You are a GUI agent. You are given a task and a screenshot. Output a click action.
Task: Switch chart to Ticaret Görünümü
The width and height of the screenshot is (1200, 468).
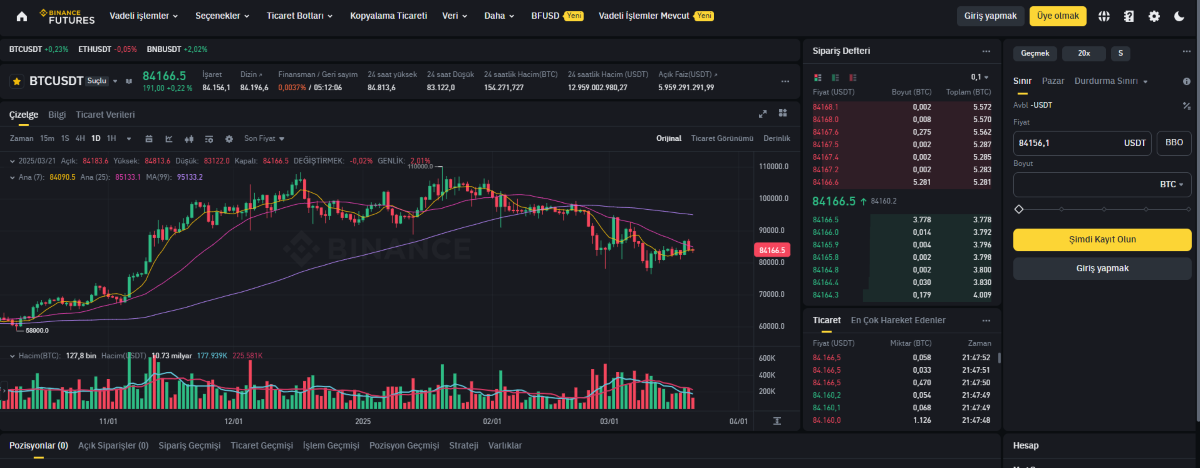pos(722,138)
